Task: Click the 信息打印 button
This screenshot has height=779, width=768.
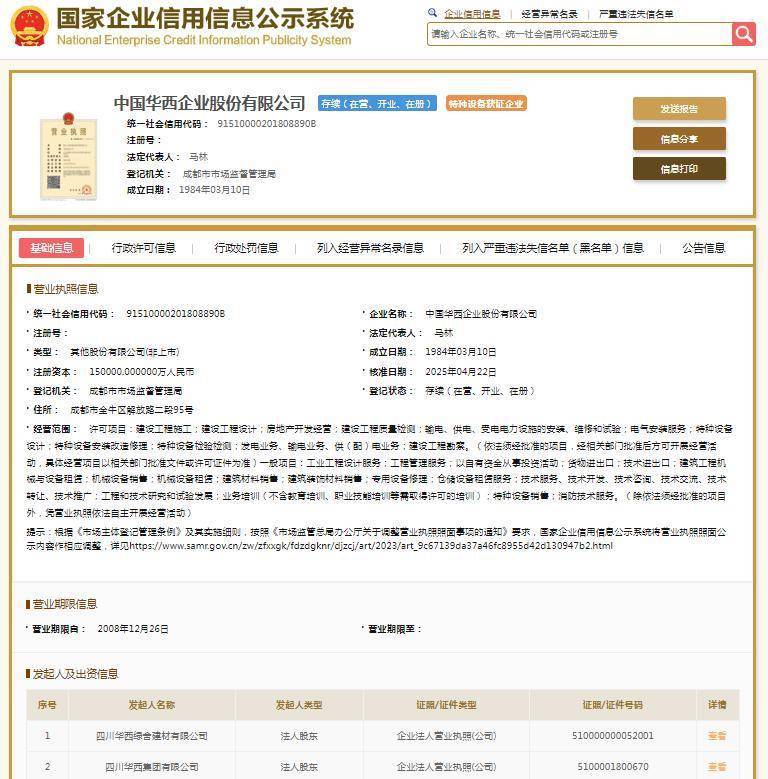Action: pos(679,169)
